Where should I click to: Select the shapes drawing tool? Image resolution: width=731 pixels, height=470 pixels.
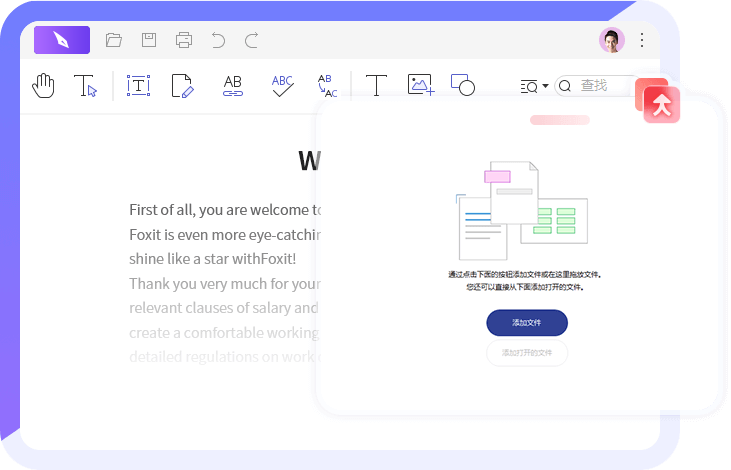[462, 86]
